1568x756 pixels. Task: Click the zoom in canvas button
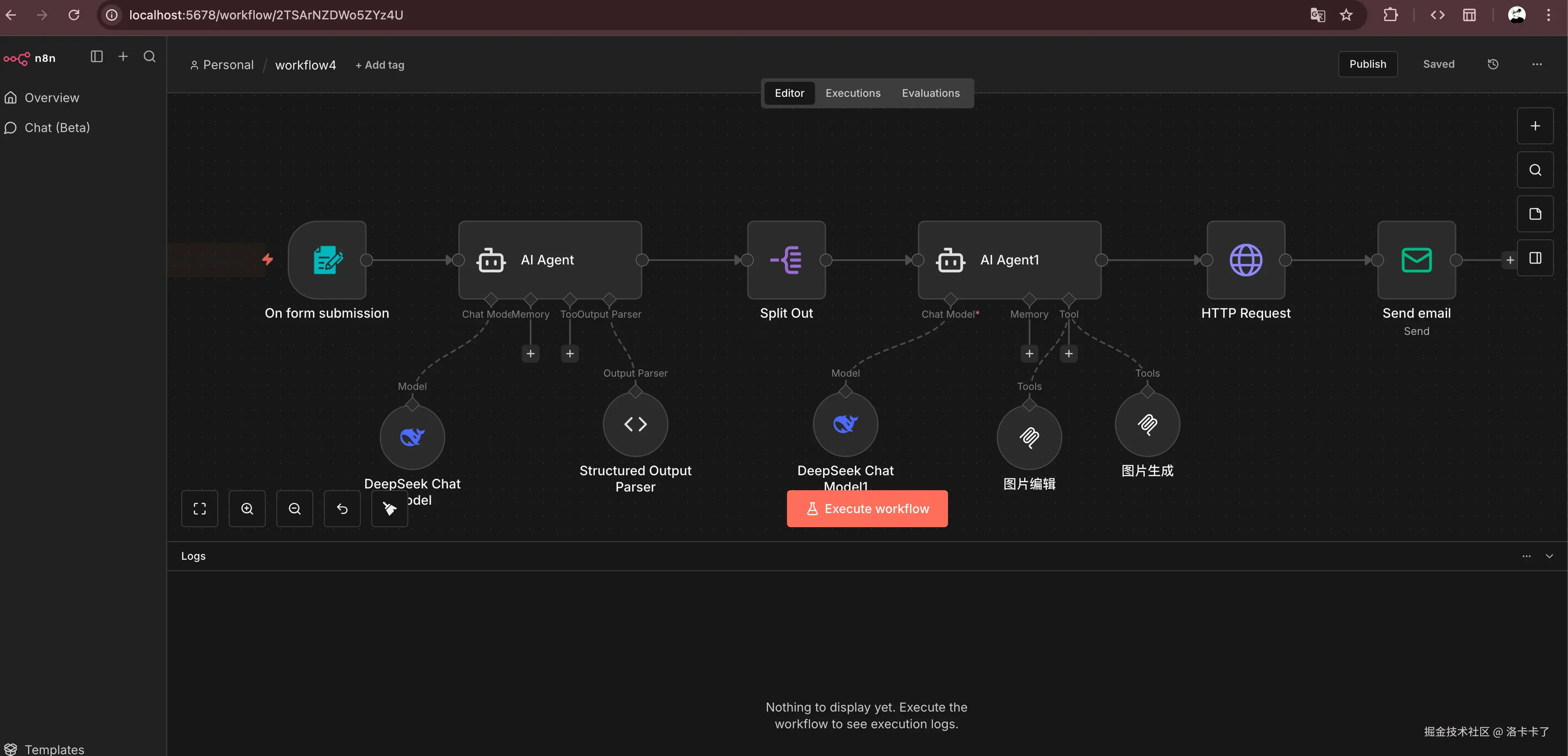click(x=246, y=509)
